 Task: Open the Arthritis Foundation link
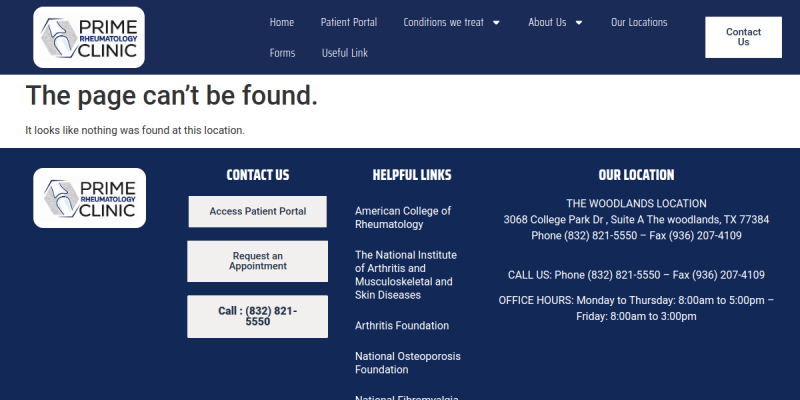402,326
